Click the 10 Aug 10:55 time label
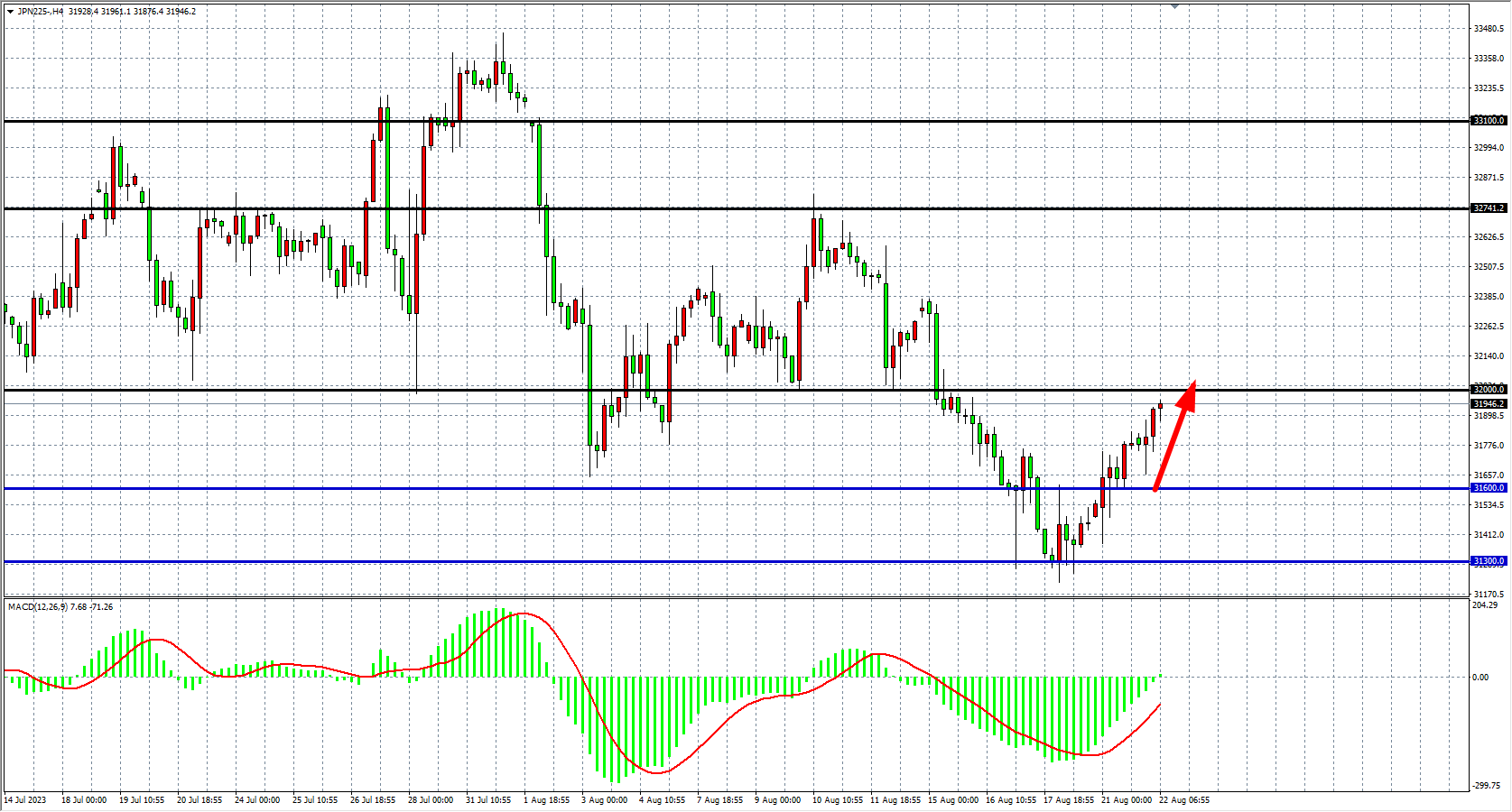The height and width of the screenshot is (812, 1512). tap(839, 800)
